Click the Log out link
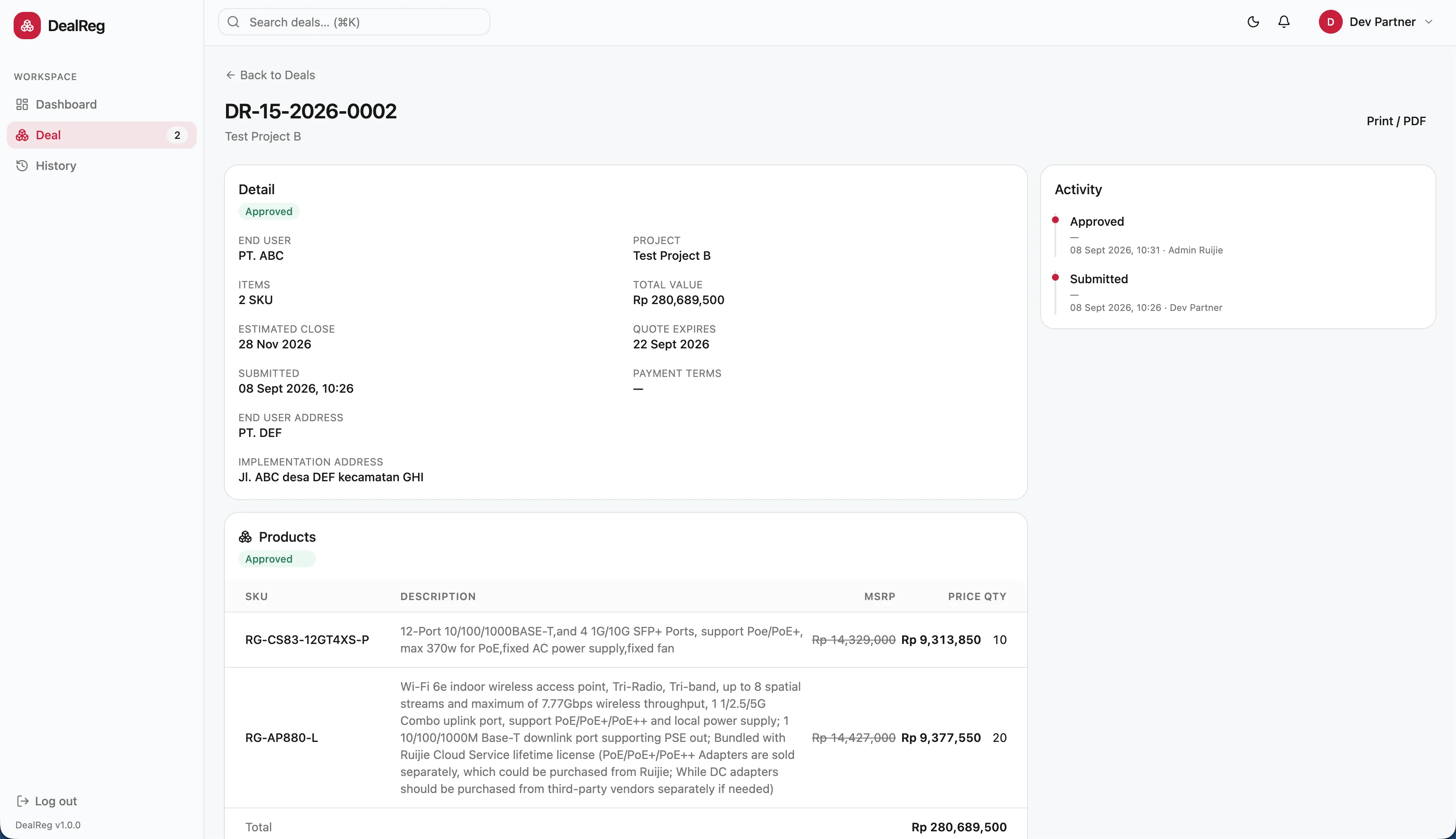 coord(47,801)
